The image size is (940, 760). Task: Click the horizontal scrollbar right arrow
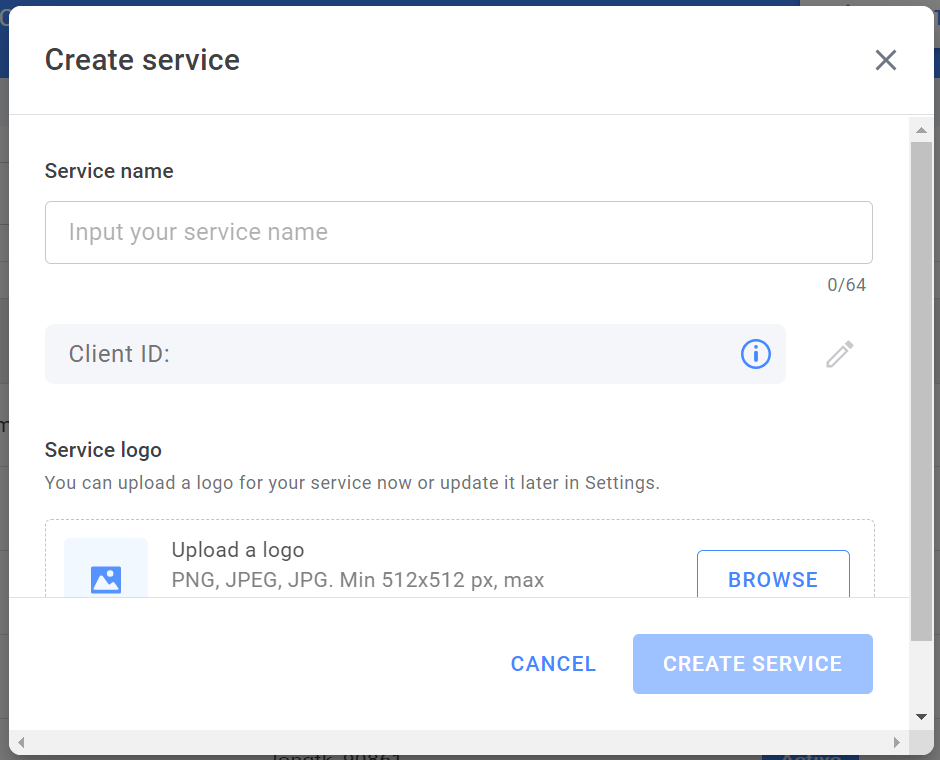tap(899, 743)
